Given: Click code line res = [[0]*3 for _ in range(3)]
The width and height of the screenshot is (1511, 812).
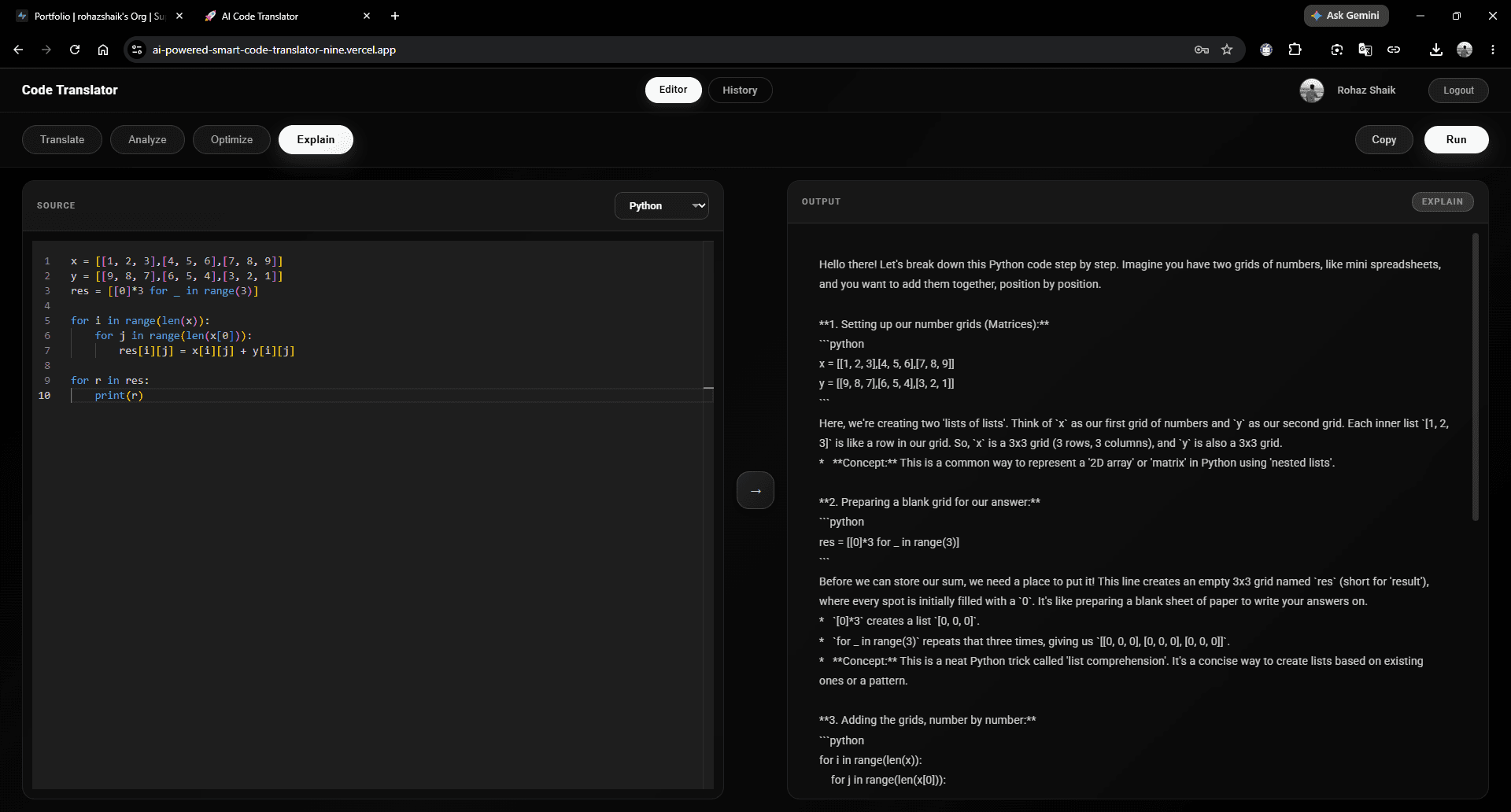Looking at the screenshot, I should (164, 290).
